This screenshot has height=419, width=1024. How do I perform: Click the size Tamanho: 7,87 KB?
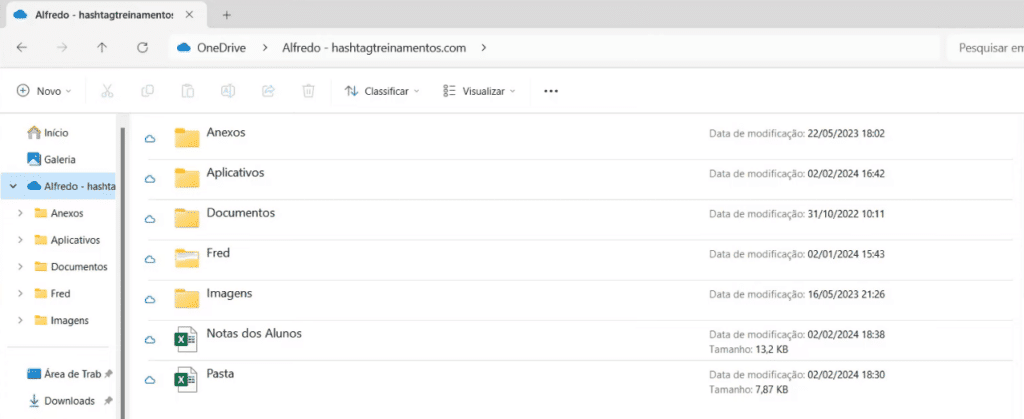pos(748,390)
